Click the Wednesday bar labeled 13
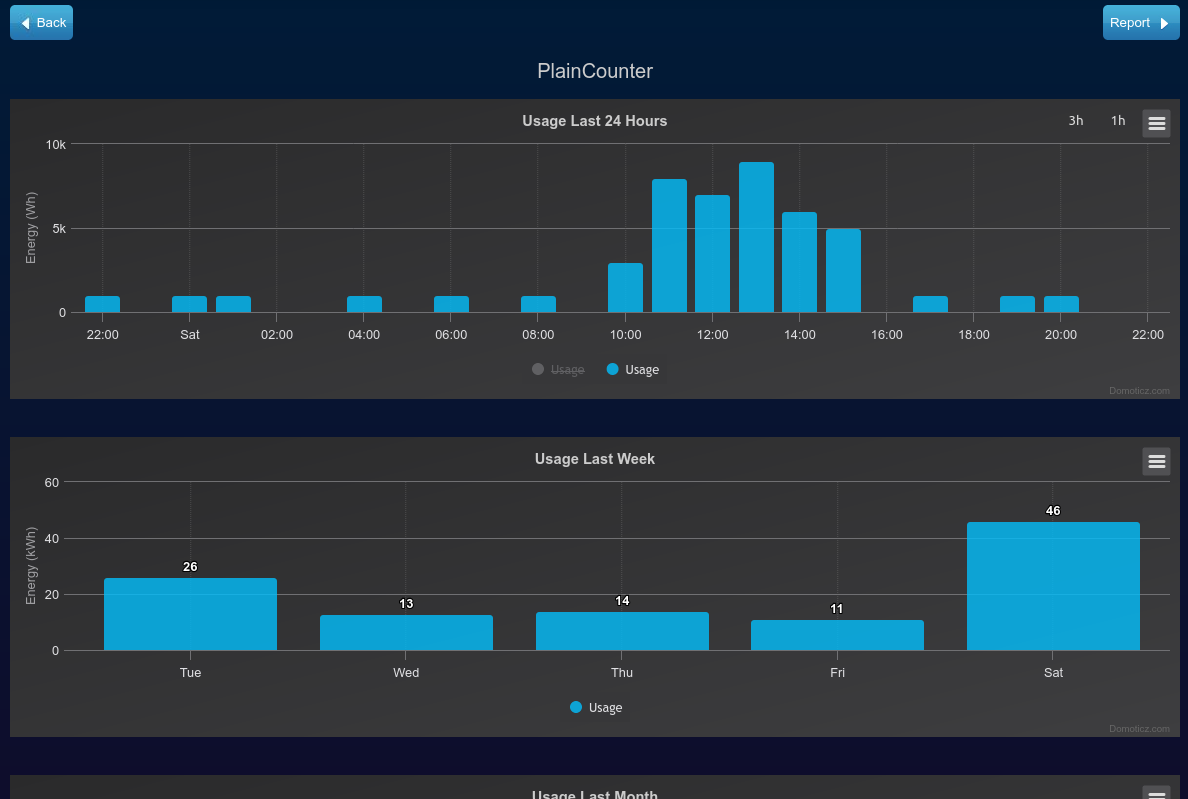 406,632
